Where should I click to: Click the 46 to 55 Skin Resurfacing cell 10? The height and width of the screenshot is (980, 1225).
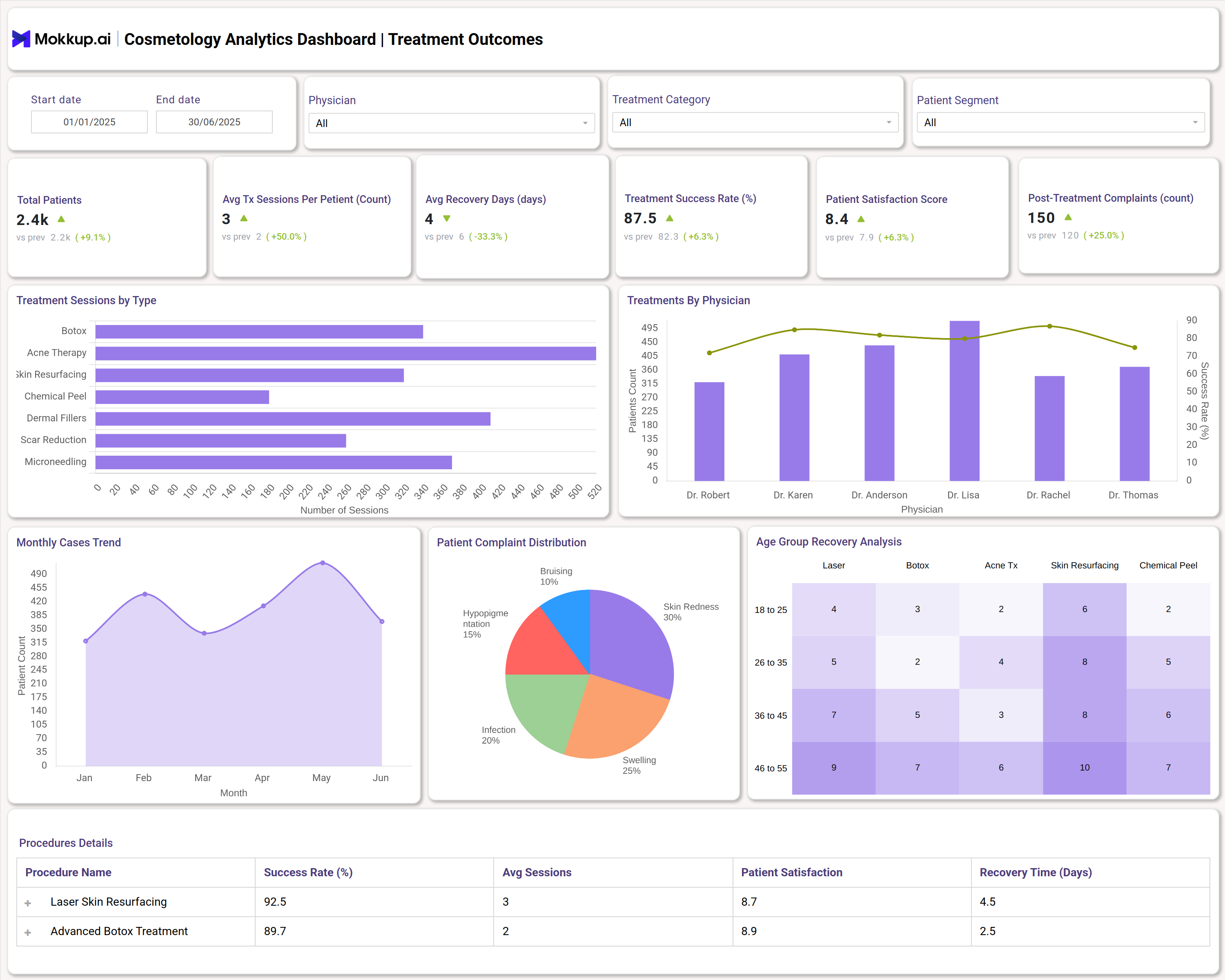click(1085, 768)
